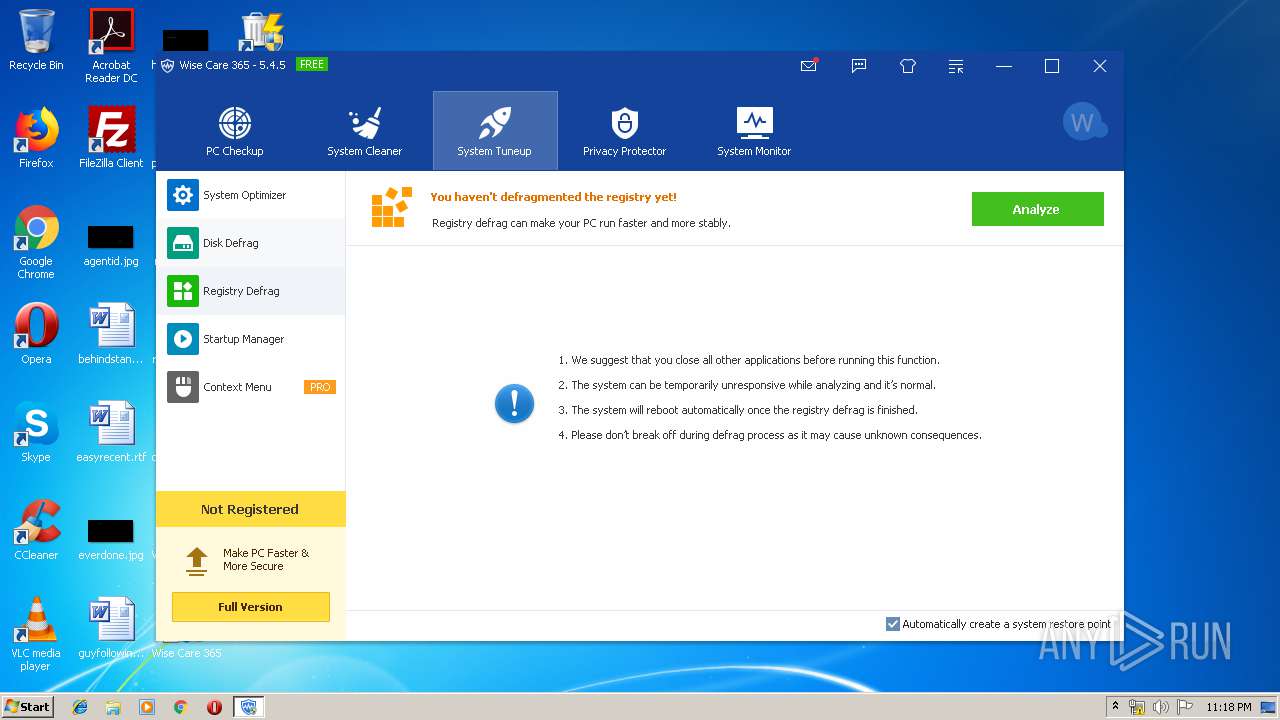This screenshot has height=720, width=1280.
Task: Click the Not Registered banner
Action: [x=250, y=509]
